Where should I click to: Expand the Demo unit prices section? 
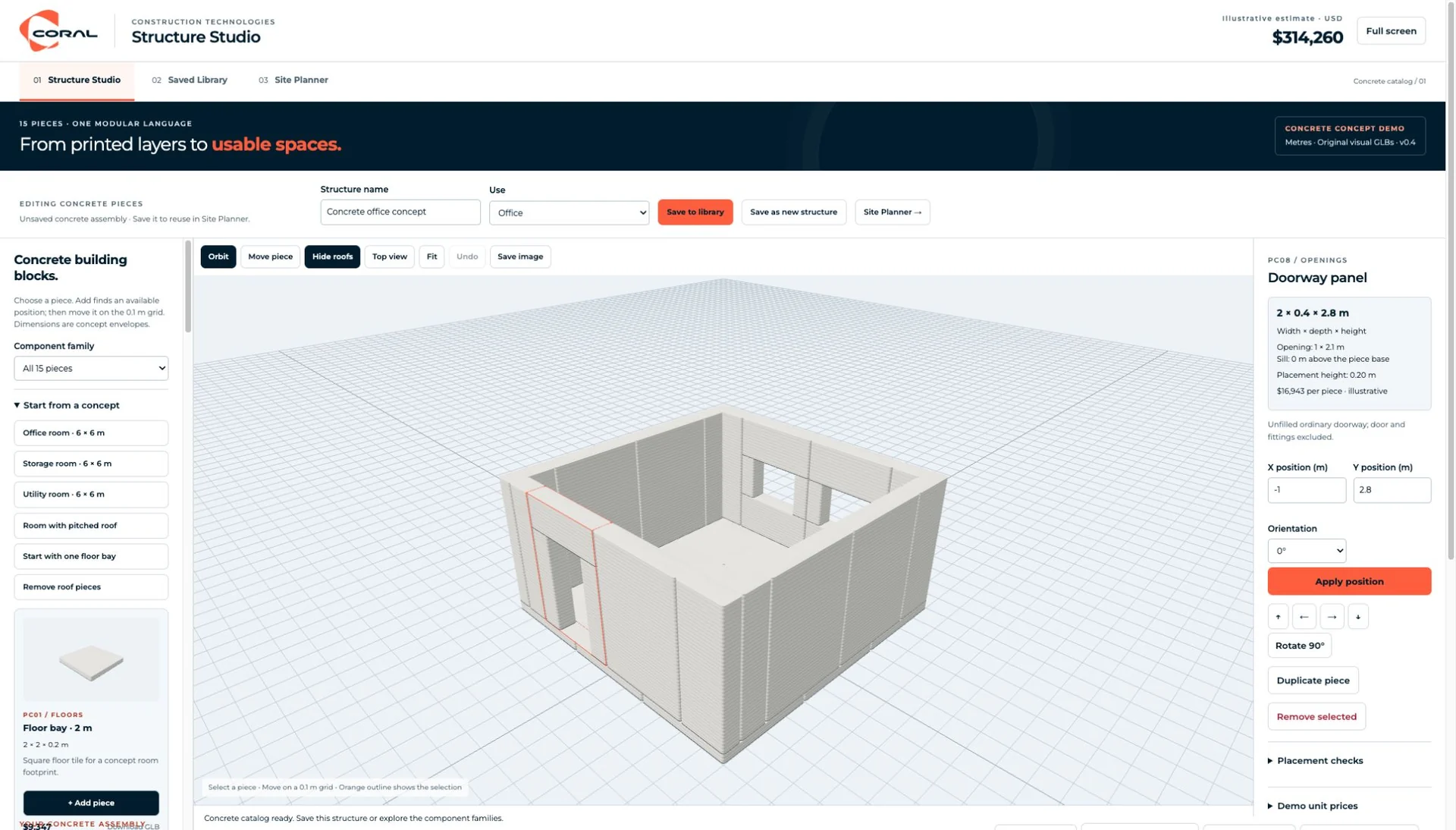coord(1313,806)
